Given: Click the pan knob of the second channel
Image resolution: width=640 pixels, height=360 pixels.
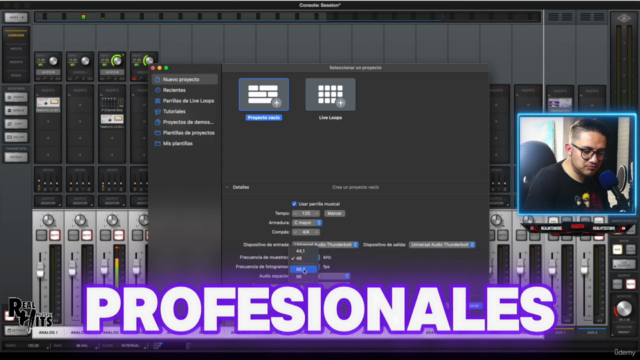Looking at the screenshot, I should (80, 220).
